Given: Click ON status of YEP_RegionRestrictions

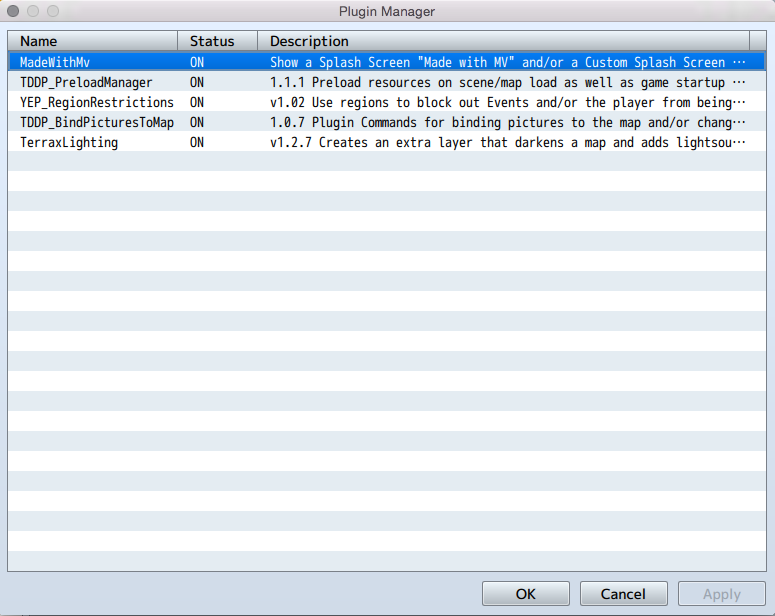Looking at the screenshot, I should (x=197, y=102).
